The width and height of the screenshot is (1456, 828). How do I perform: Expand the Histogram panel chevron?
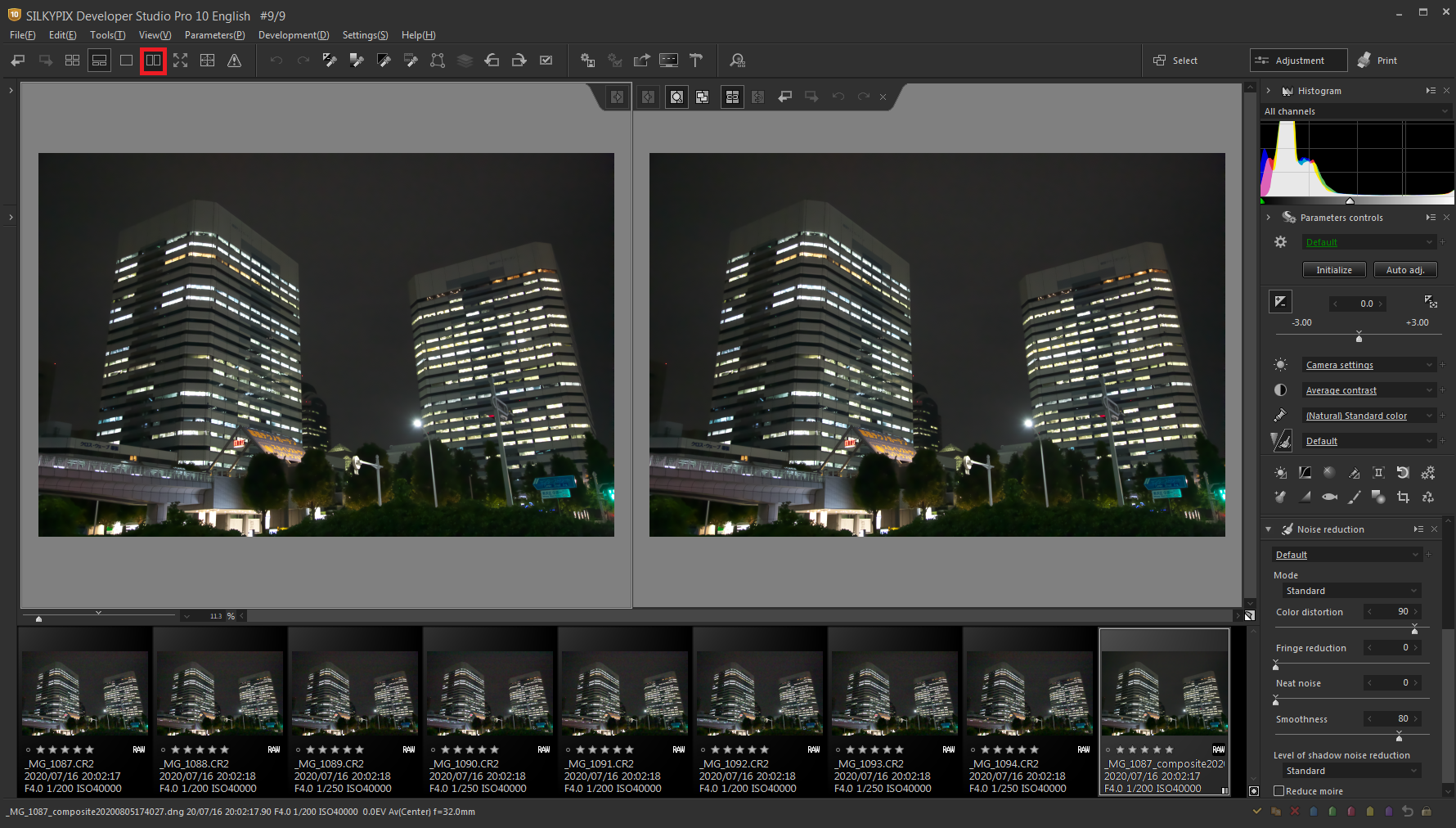pyautogui.click(x=1268, y=91)
